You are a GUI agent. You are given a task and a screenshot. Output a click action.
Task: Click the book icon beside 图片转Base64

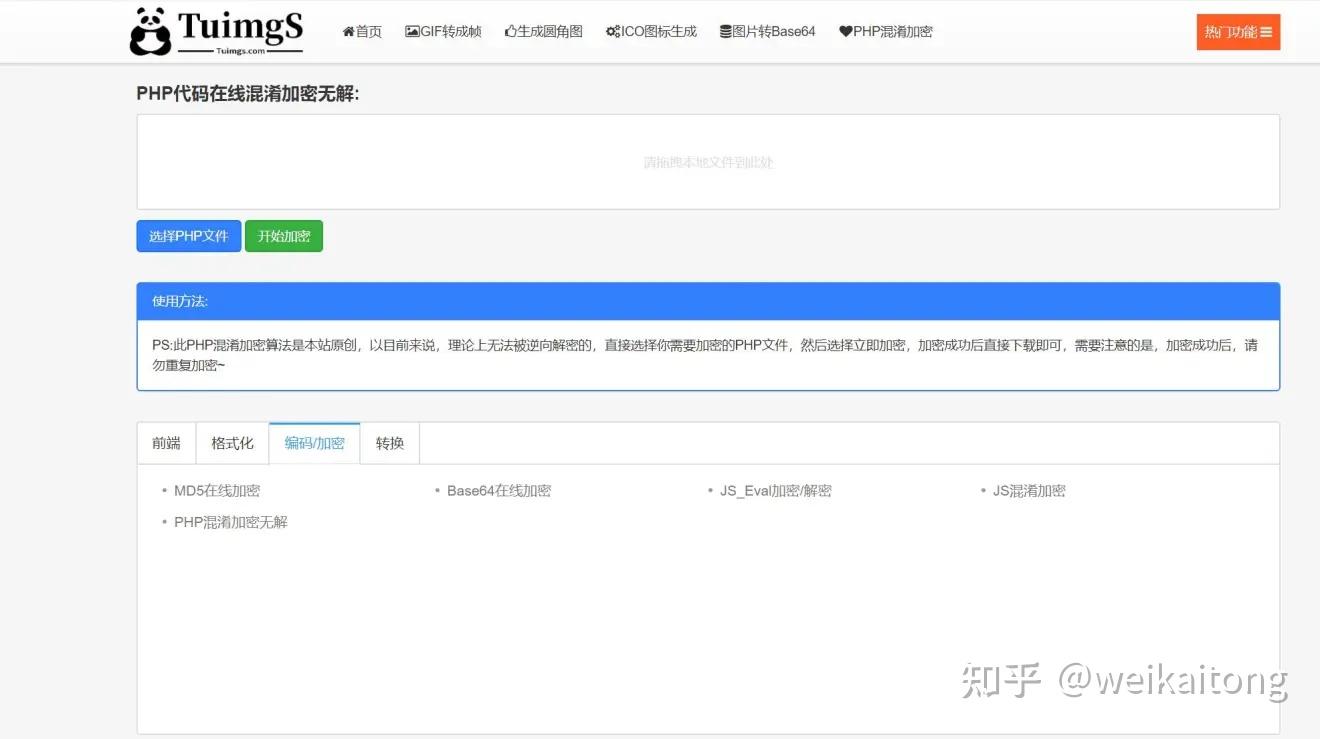[722, 31]
